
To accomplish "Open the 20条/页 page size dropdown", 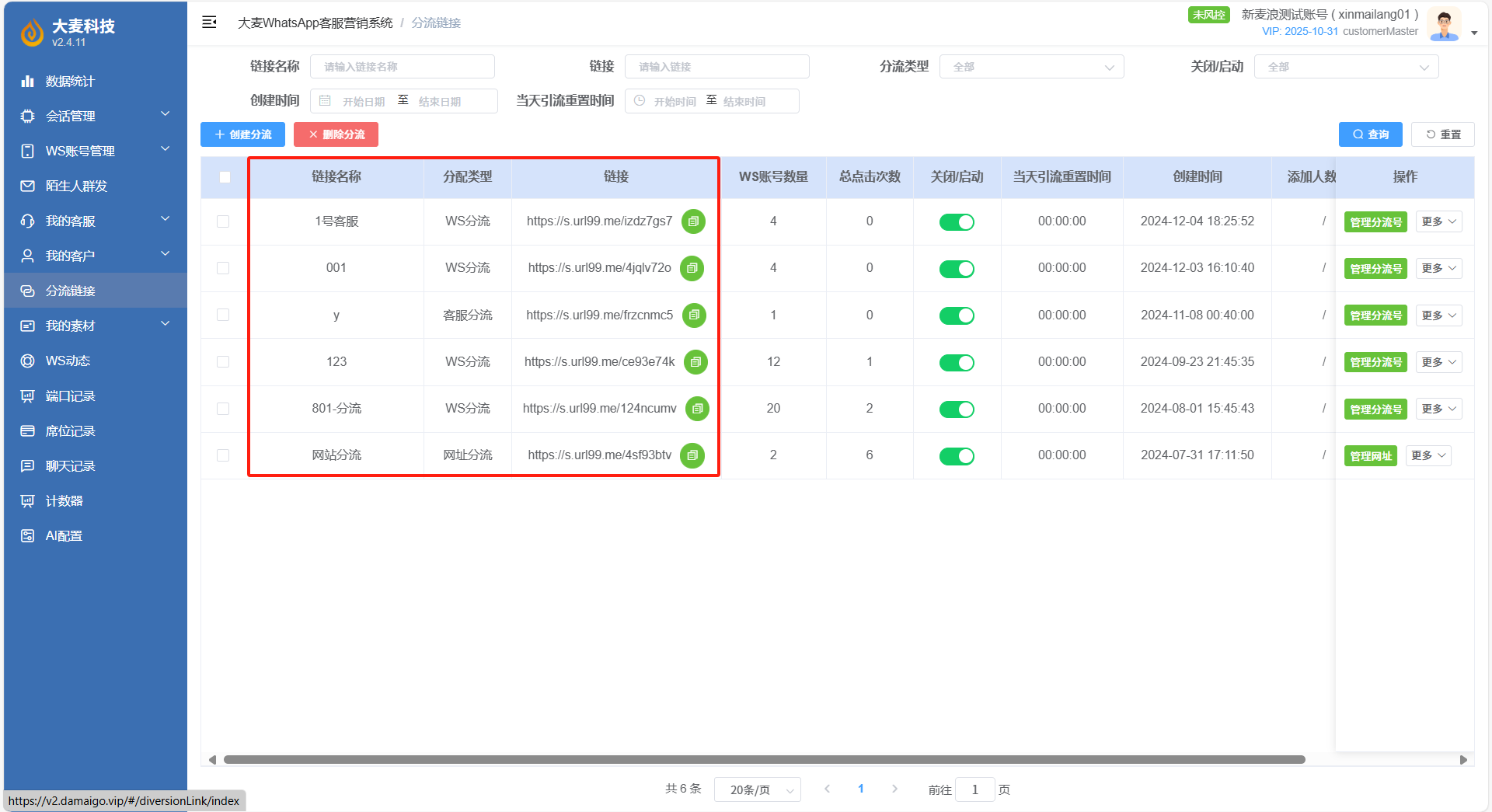I will [x=758, y=789].
